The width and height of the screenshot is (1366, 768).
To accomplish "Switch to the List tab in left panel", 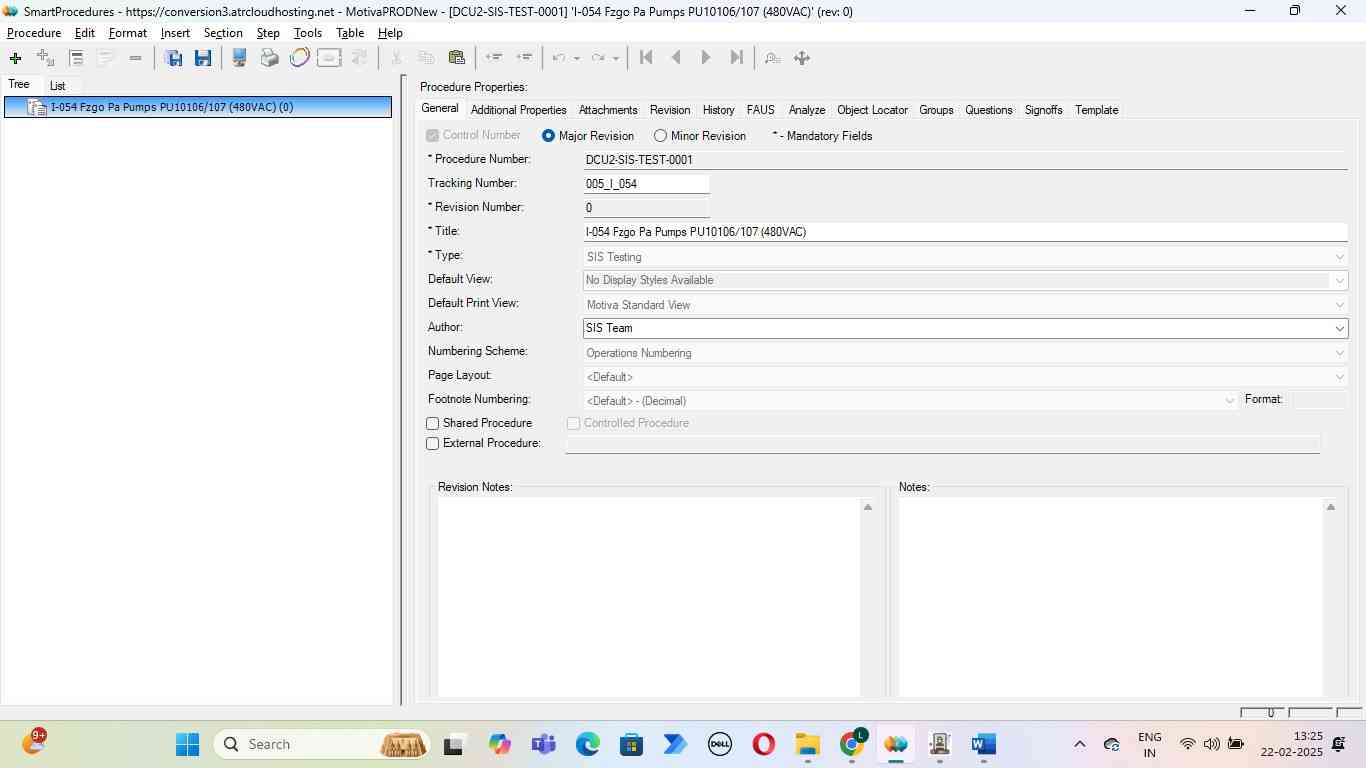I will tap(57, 86).
